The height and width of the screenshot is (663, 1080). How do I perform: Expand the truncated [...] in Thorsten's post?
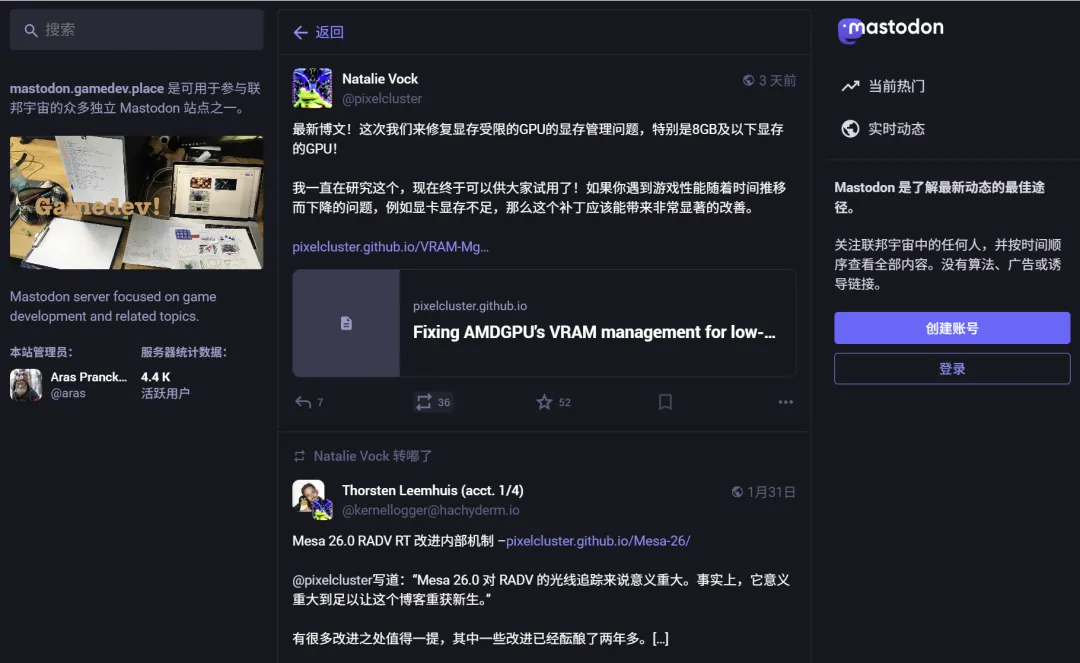[x=661, y=638]
